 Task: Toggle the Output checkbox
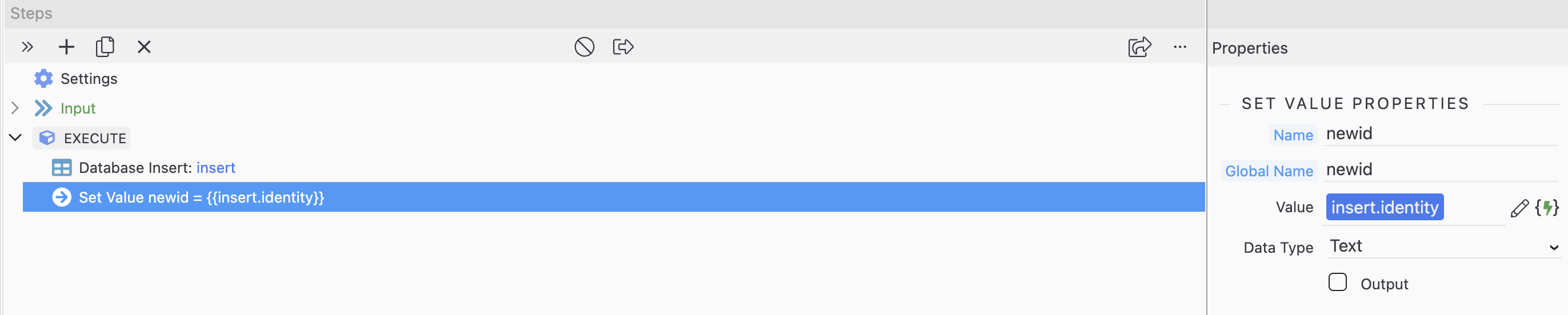pos(1337,283)
